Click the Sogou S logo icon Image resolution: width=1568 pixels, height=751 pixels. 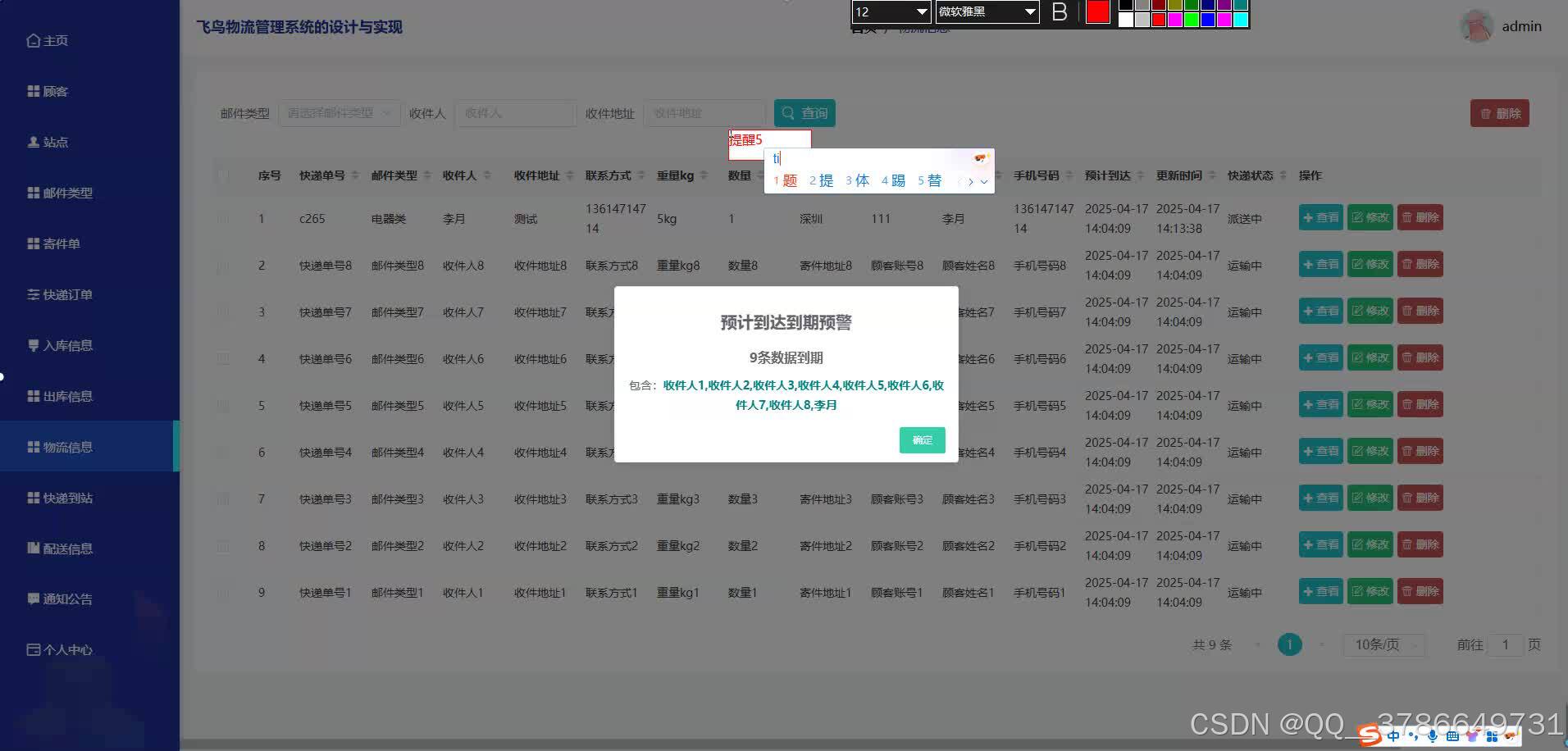(1370, 735)
